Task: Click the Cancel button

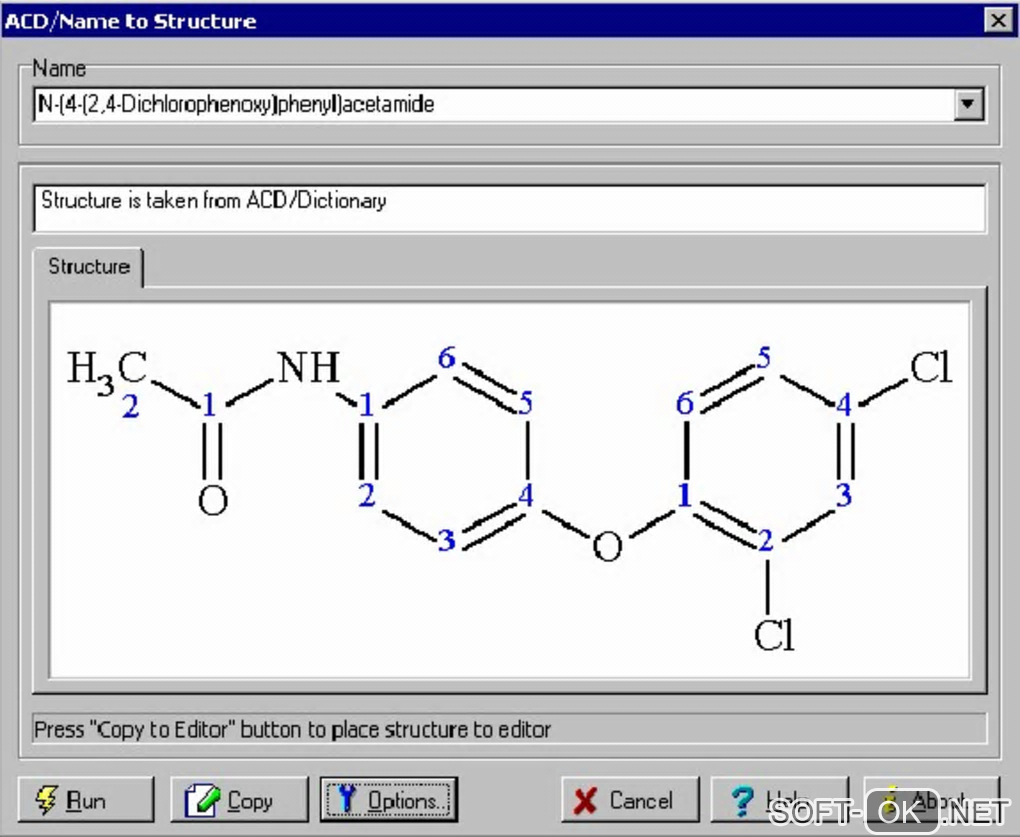Action: click(630, 800)
